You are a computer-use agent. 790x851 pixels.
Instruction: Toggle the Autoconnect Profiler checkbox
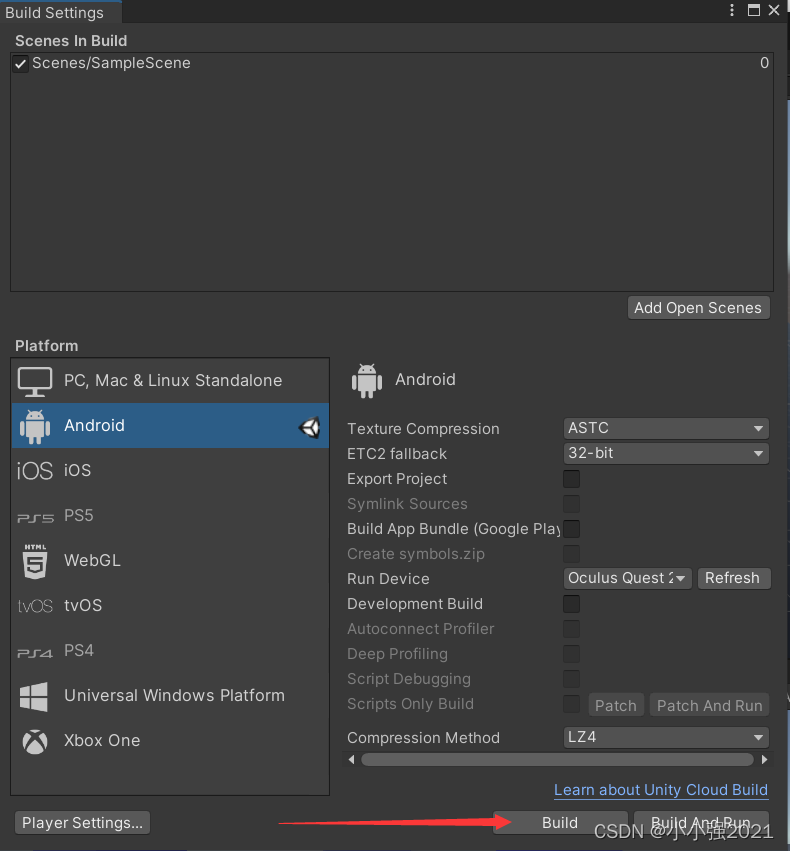coord(571,629)
